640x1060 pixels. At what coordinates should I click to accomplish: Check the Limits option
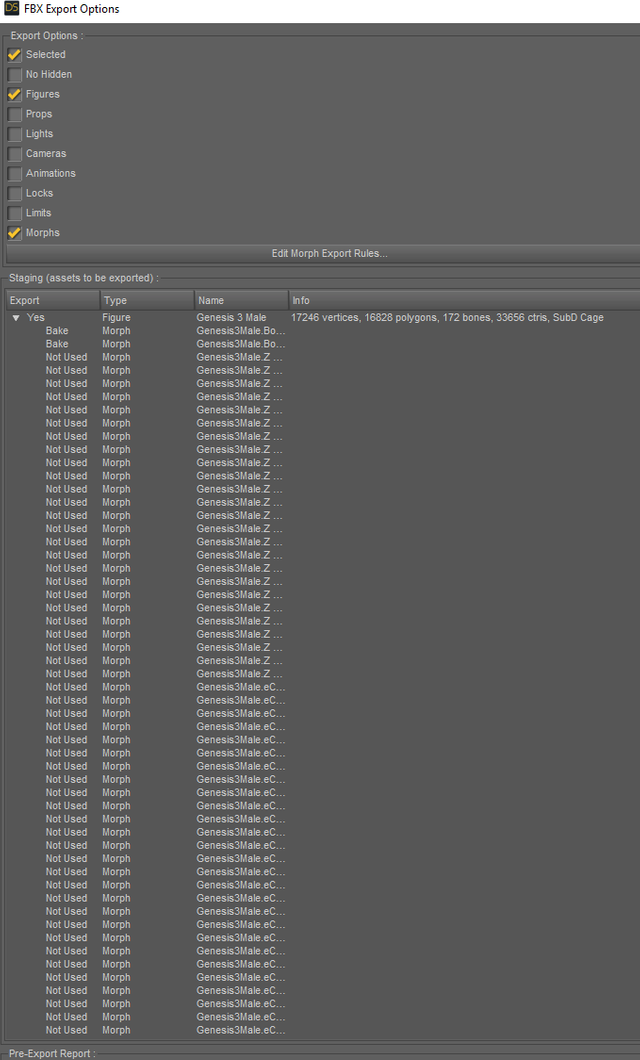(15, 213)
